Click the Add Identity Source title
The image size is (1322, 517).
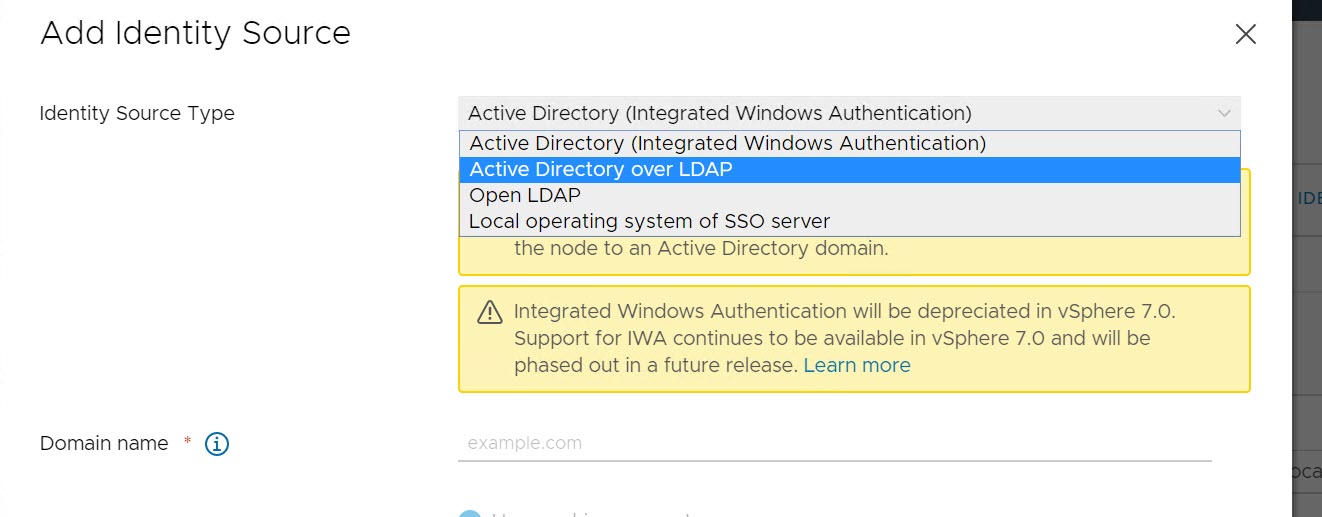[x=195, y=33]
